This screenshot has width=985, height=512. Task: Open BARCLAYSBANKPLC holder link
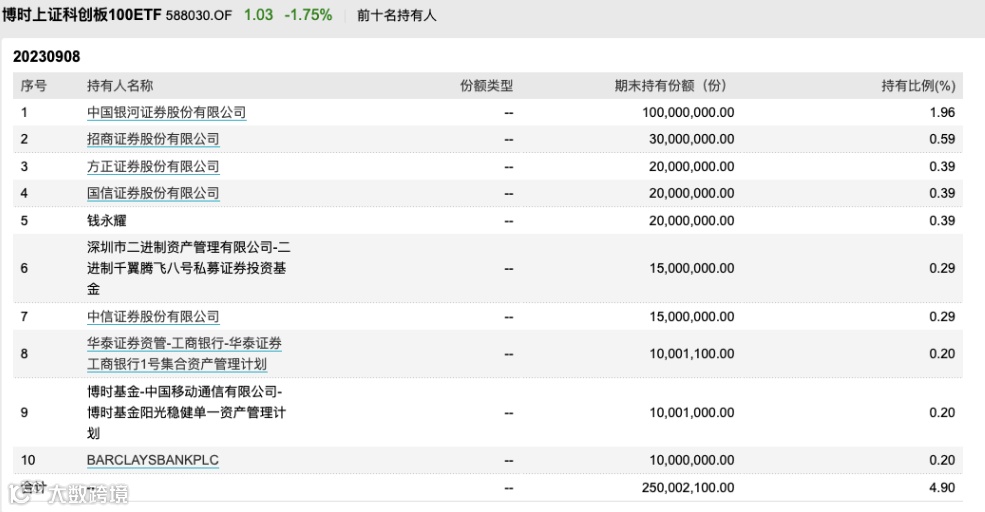(x=153, y=460)
